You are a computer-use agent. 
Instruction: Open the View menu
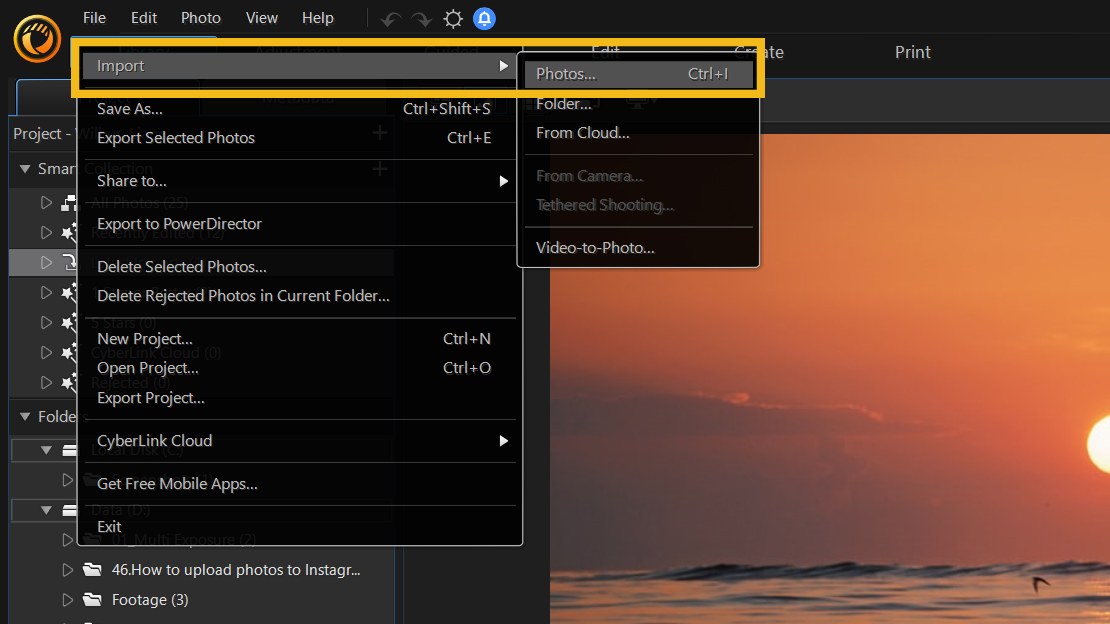click(x=261, y=18)
